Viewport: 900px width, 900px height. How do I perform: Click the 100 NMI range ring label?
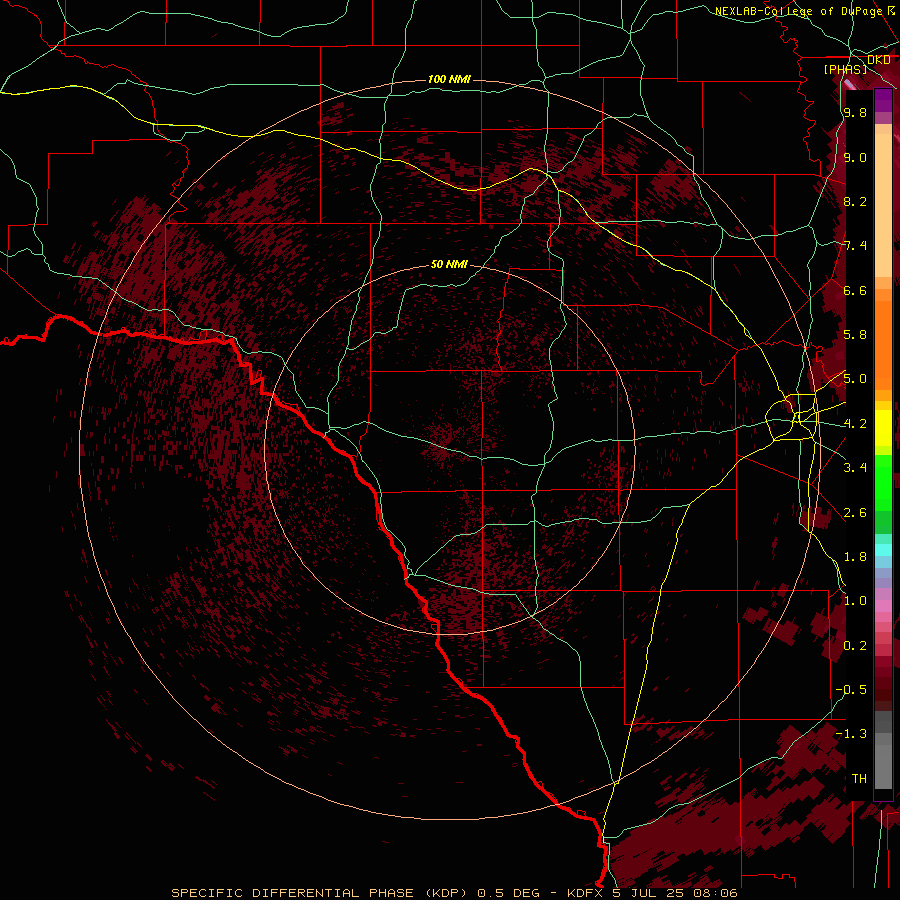pyautogui.click(x=449, y=79)
